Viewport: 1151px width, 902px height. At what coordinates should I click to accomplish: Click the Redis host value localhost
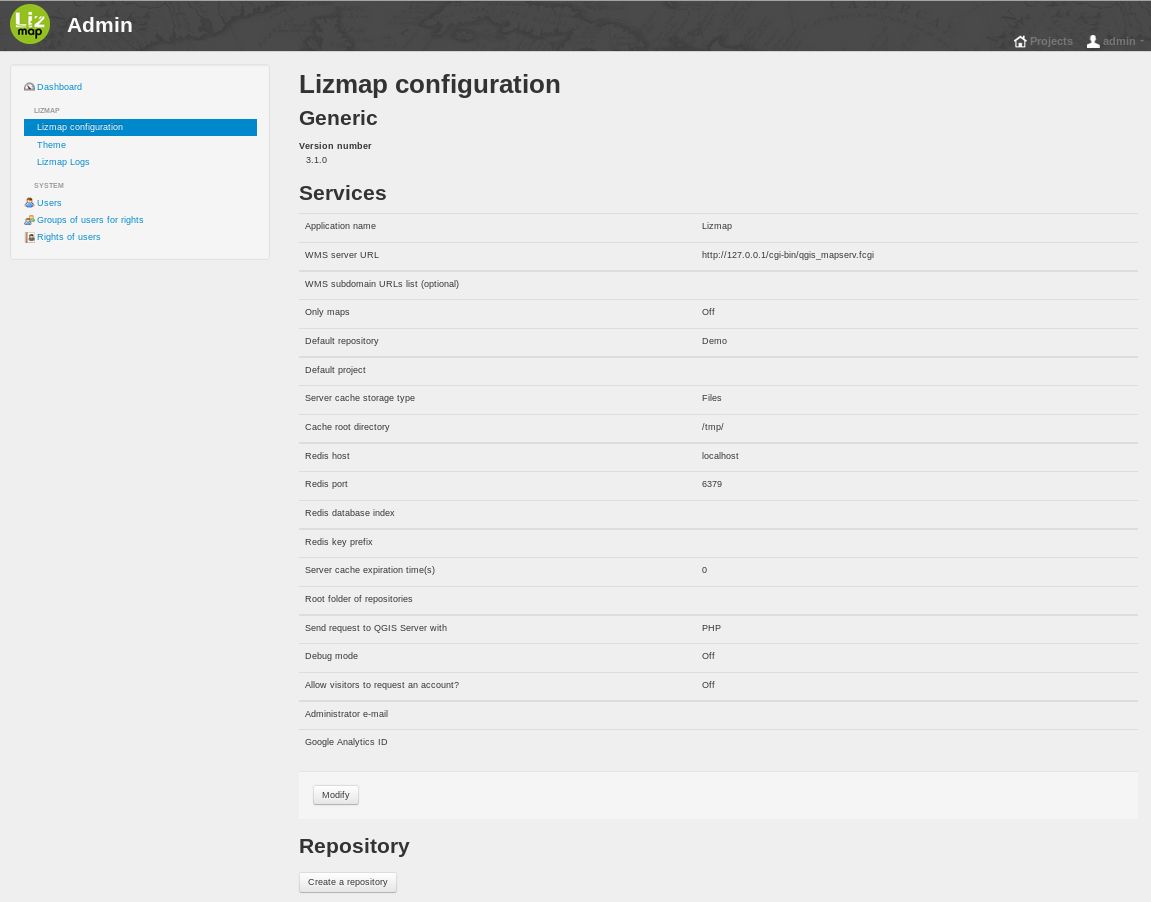(x=720, y=456)
